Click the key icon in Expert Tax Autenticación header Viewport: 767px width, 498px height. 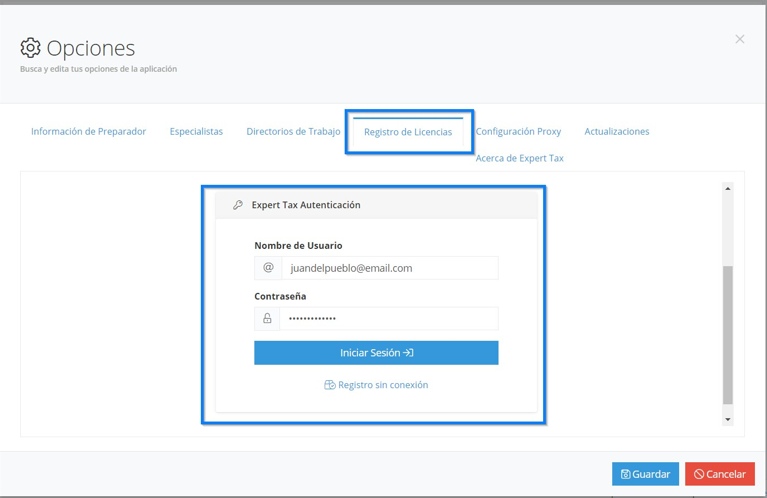(238, 205)
